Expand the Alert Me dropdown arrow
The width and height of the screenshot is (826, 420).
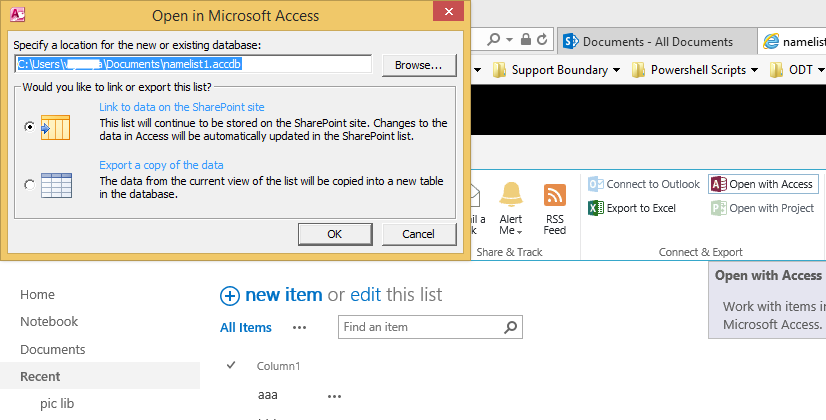click(519, 232)
